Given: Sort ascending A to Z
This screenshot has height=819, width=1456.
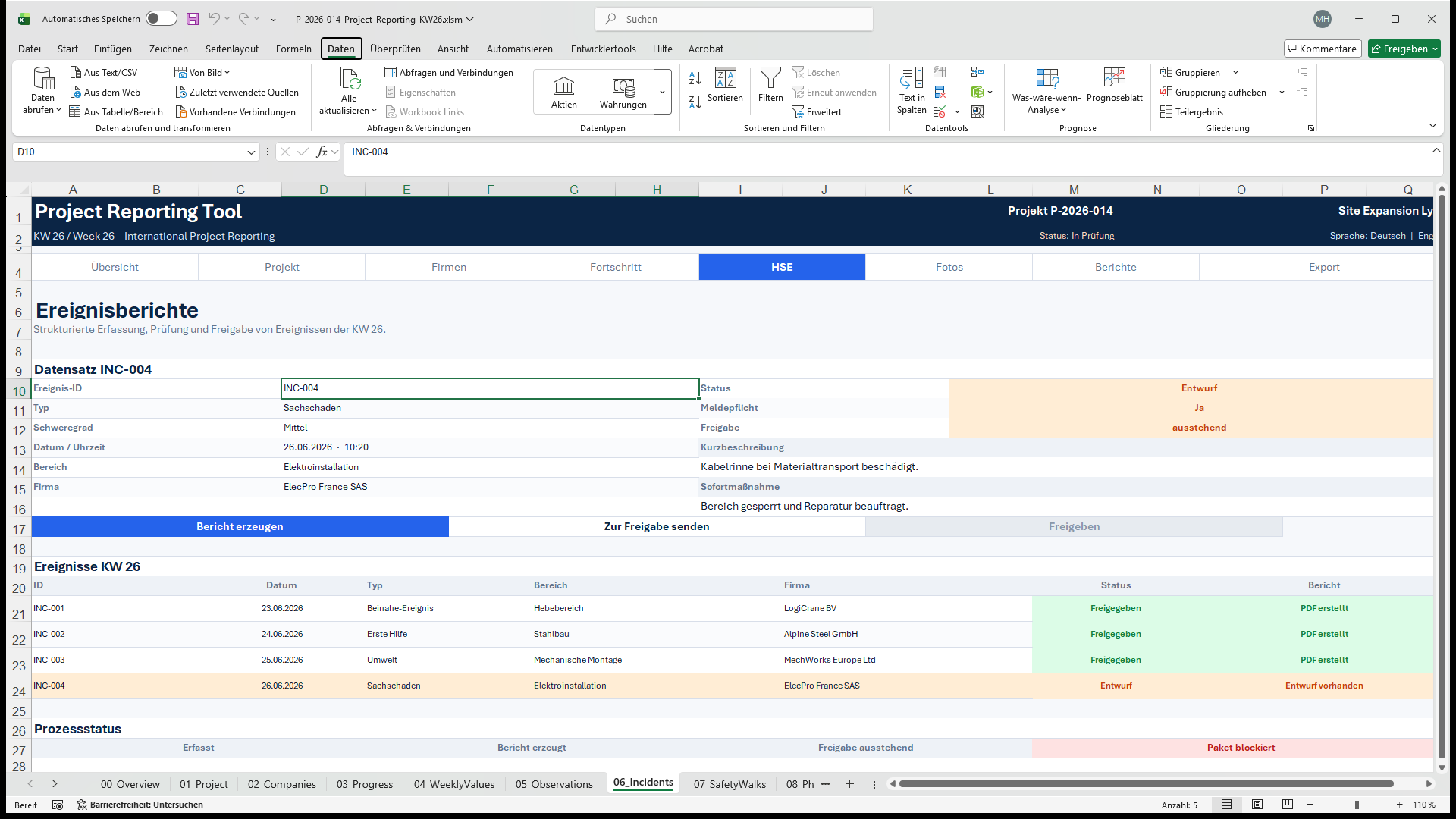Looking at the screenshot, I should click(x=695, y=77).
